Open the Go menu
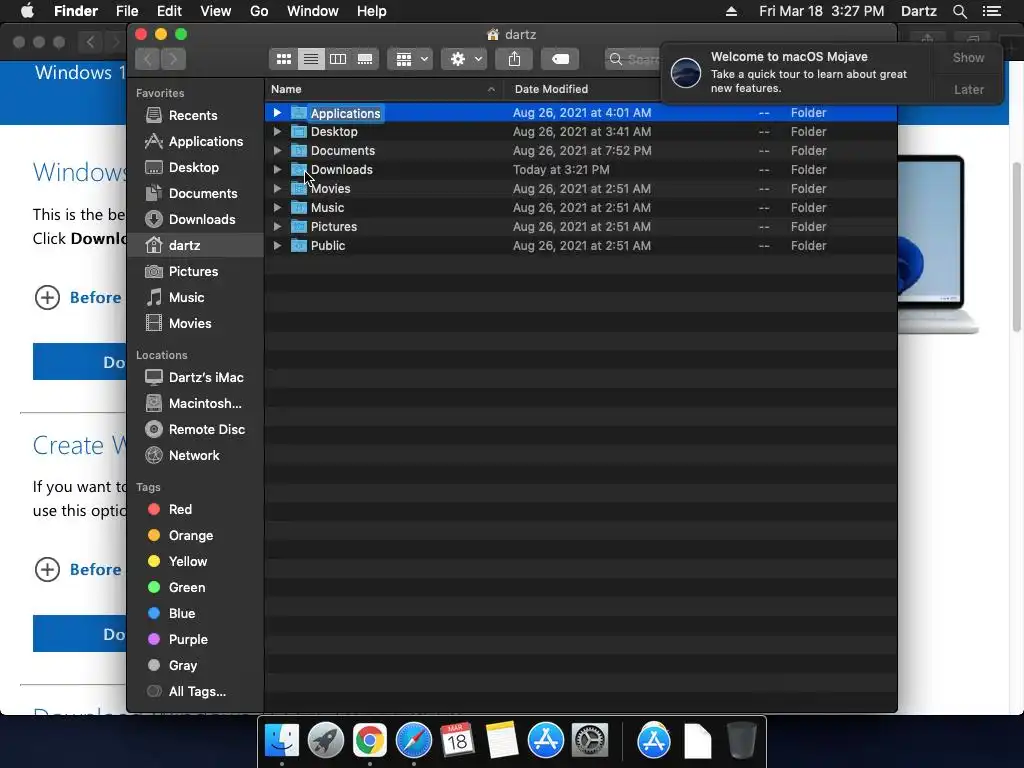 (x=259, y=11)
